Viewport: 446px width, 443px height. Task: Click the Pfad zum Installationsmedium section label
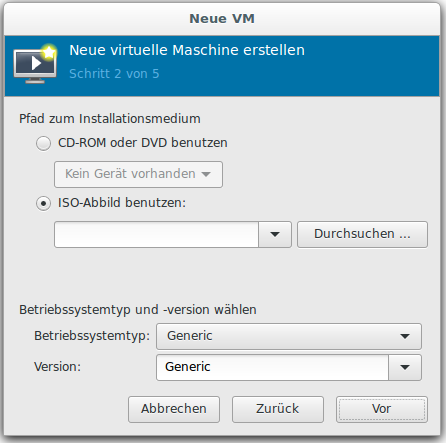[x=110, y=119]
